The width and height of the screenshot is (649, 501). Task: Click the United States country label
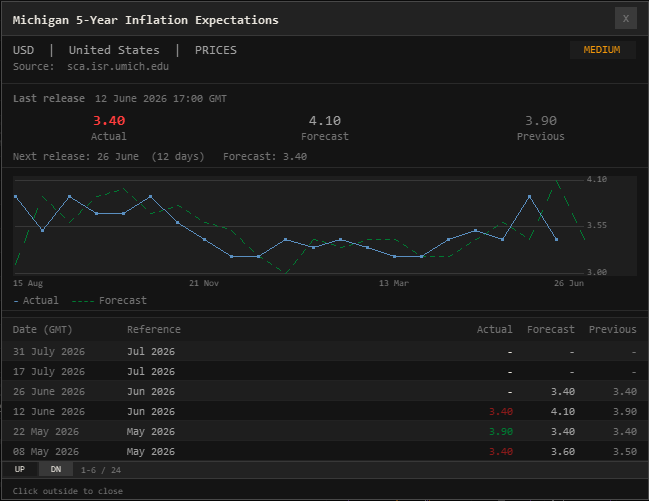click(114, 50)
